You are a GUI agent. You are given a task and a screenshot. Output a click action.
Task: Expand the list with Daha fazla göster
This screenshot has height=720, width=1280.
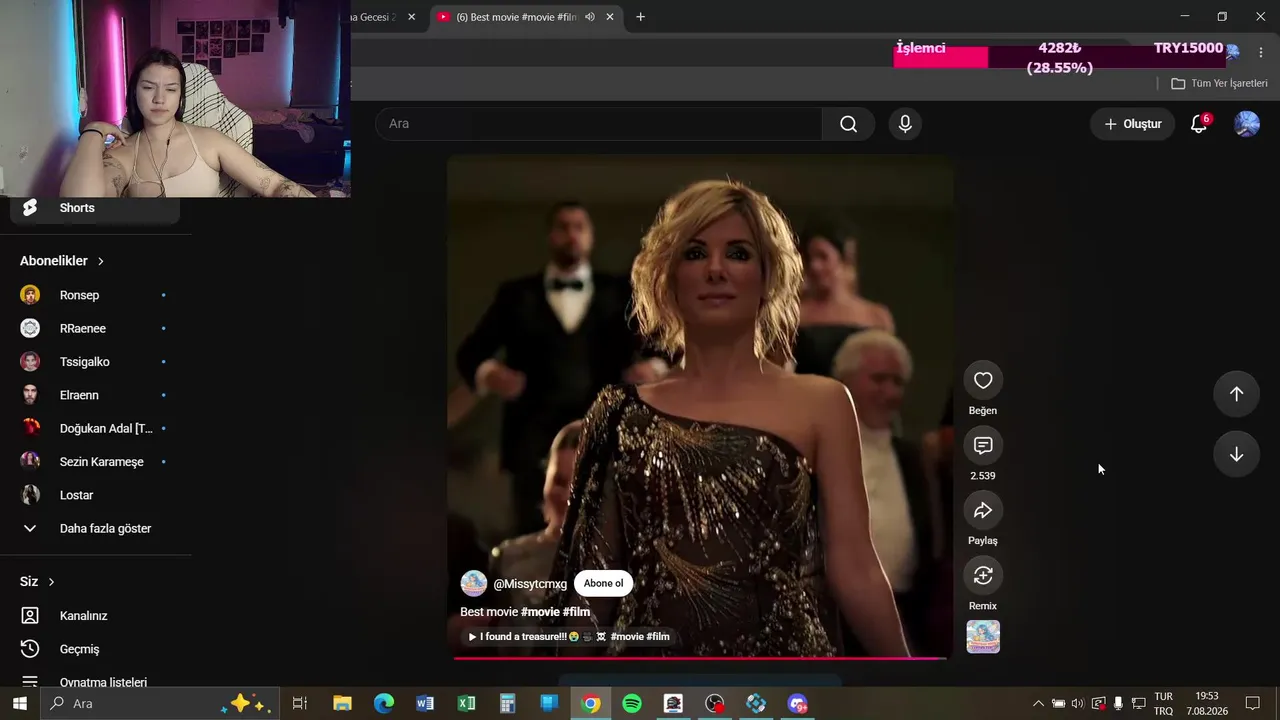[95, 528]
